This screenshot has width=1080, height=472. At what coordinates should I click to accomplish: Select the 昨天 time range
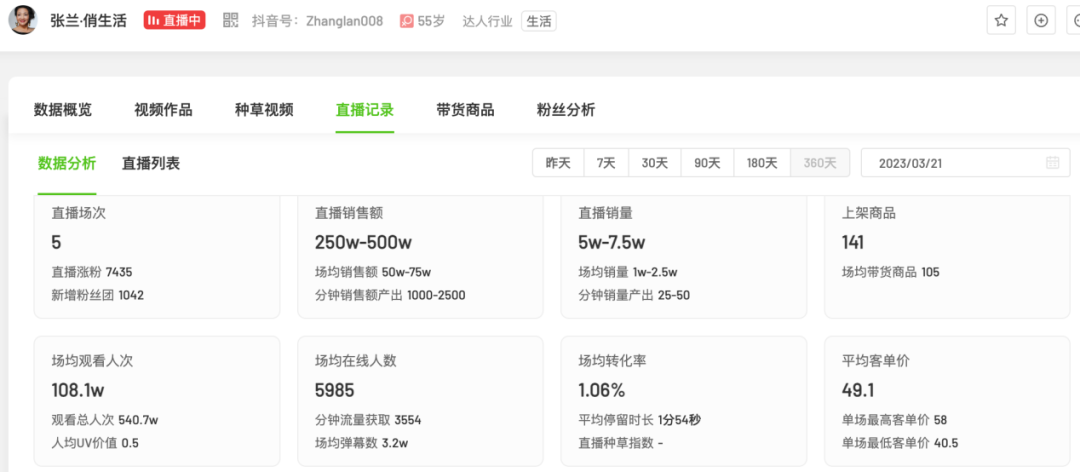[558, 163]
